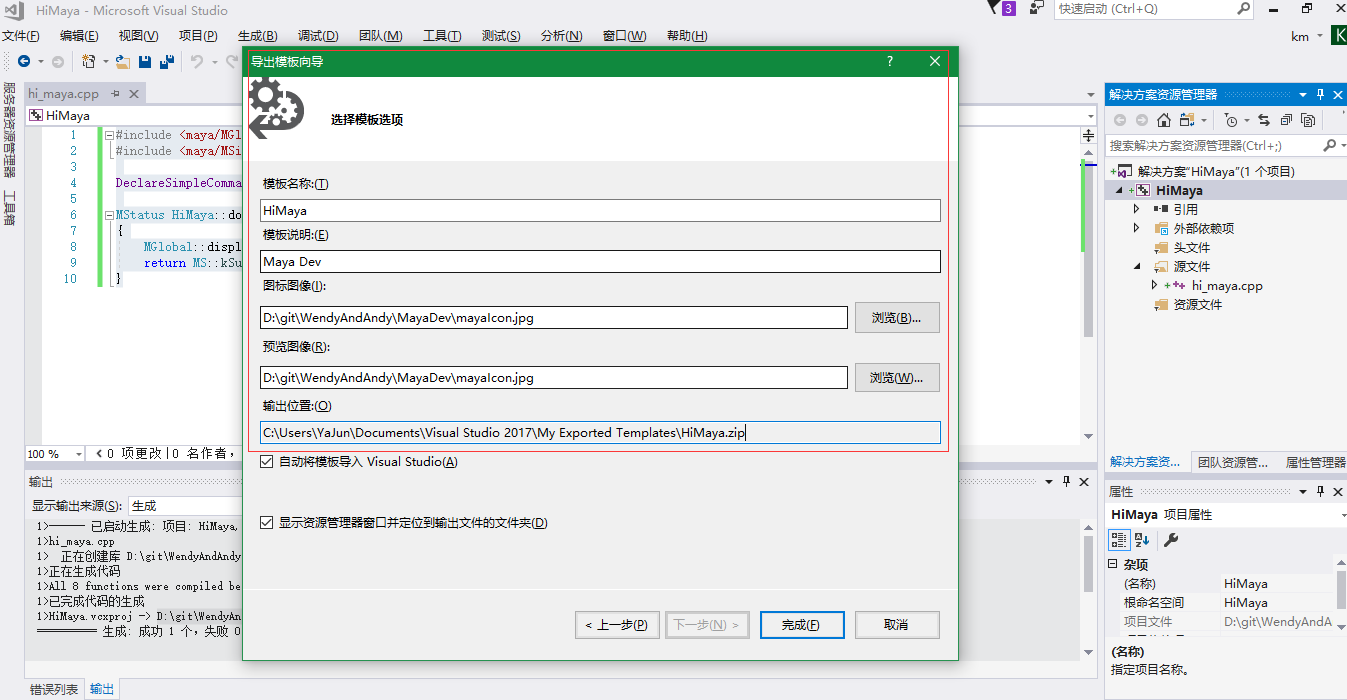Click the Save file toolbar icon
1347x700 pixels.
coord(146,62)
